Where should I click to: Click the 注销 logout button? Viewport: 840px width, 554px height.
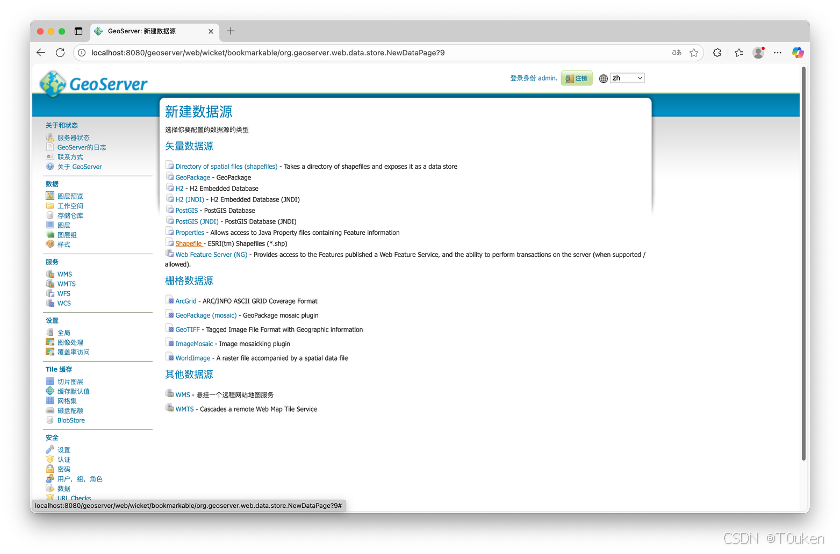(576, 78)
